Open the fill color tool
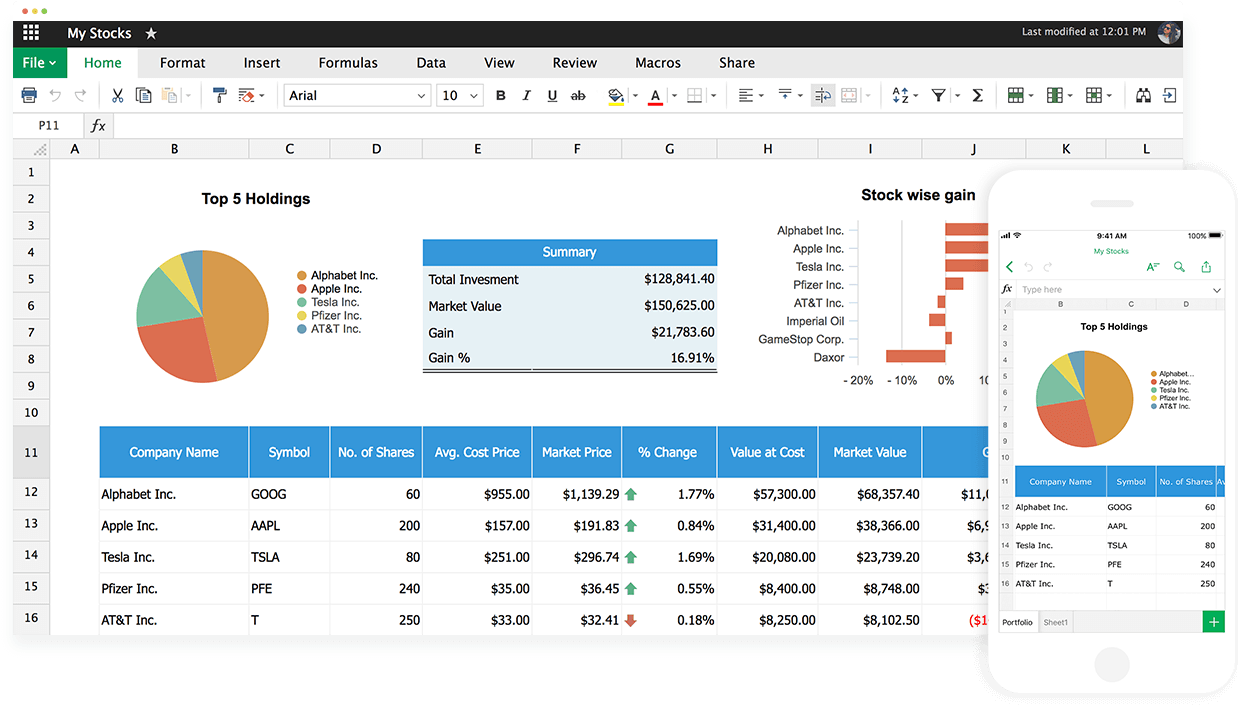Viewport: 1238px width, 705px height. tap(618, 95)
